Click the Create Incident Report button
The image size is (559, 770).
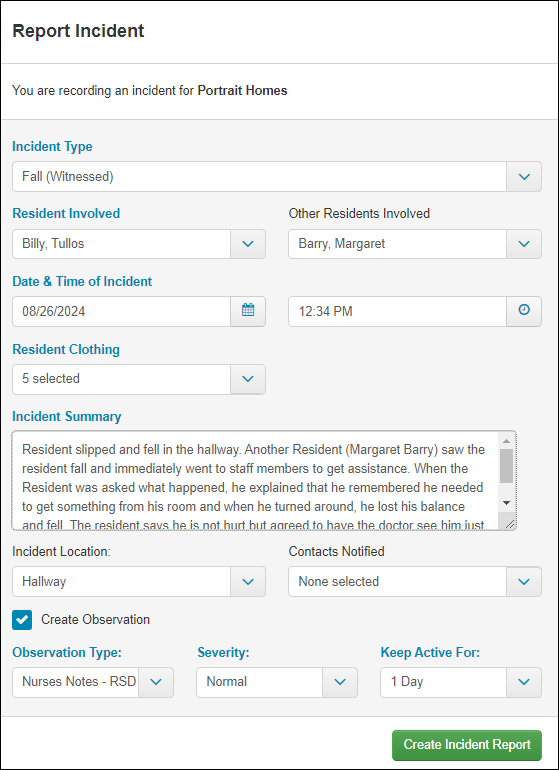click(x=467, y=745)
